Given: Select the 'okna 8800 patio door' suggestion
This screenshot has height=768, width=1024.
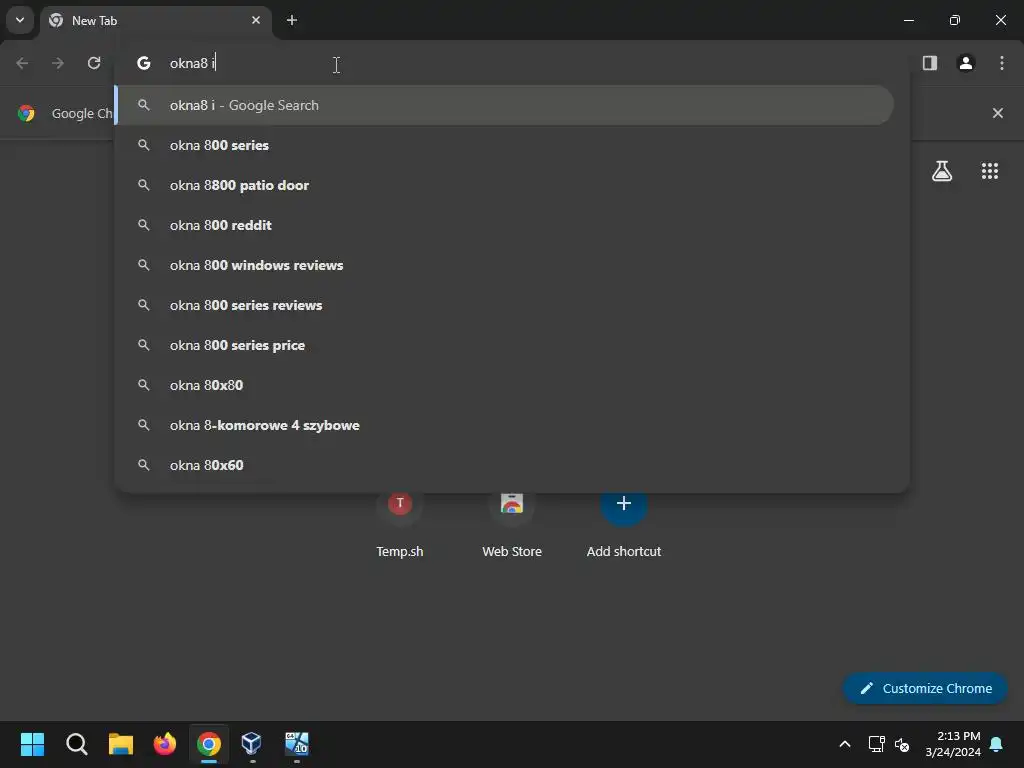Looking at the screenshot, I should 504,185.
